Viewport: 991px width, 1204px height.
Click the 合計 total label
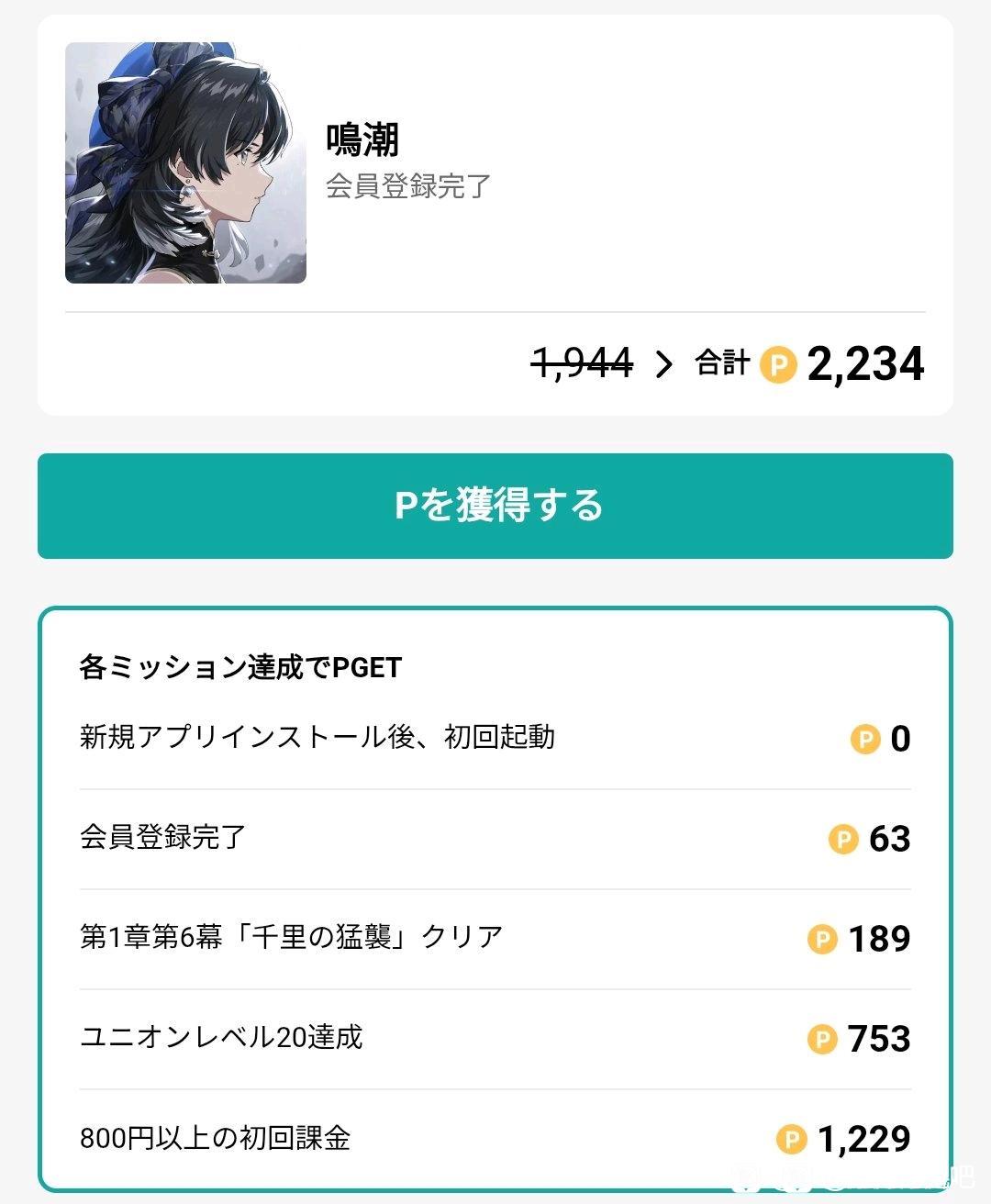pos(722,363)
